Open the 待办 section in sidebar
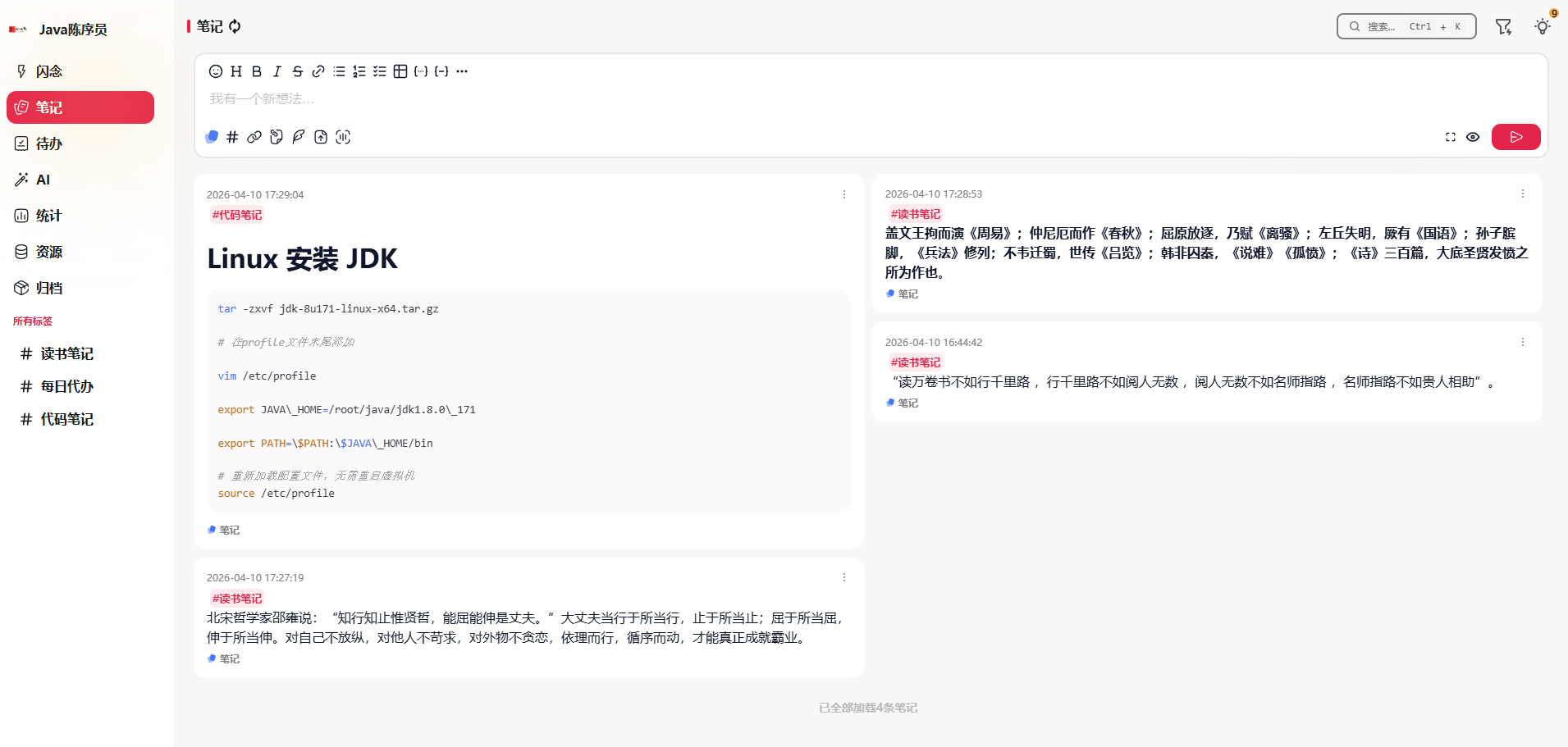 click(x=49, y=143)
